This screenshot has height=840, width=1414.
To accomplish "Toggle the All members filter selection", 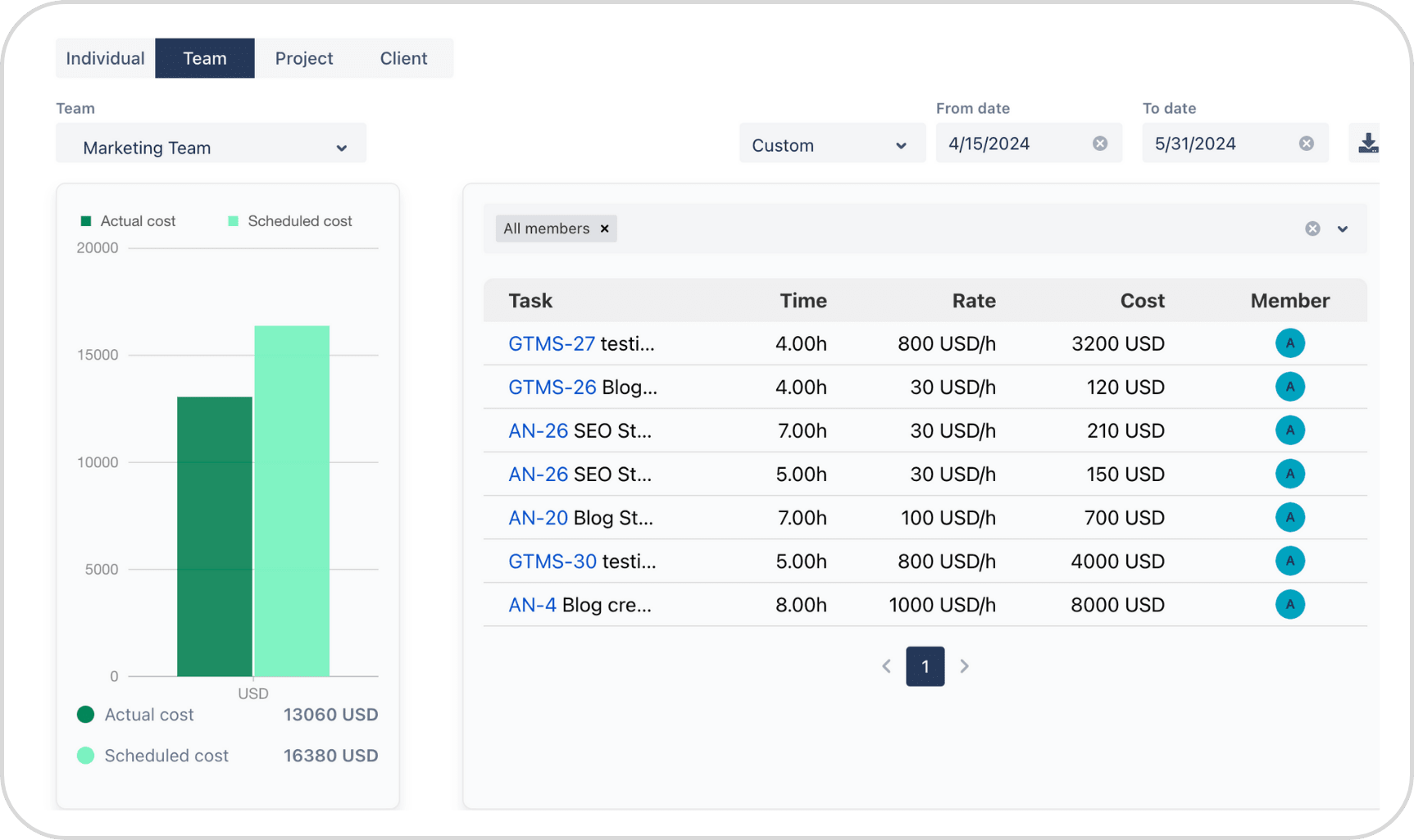I will (546, 229).
